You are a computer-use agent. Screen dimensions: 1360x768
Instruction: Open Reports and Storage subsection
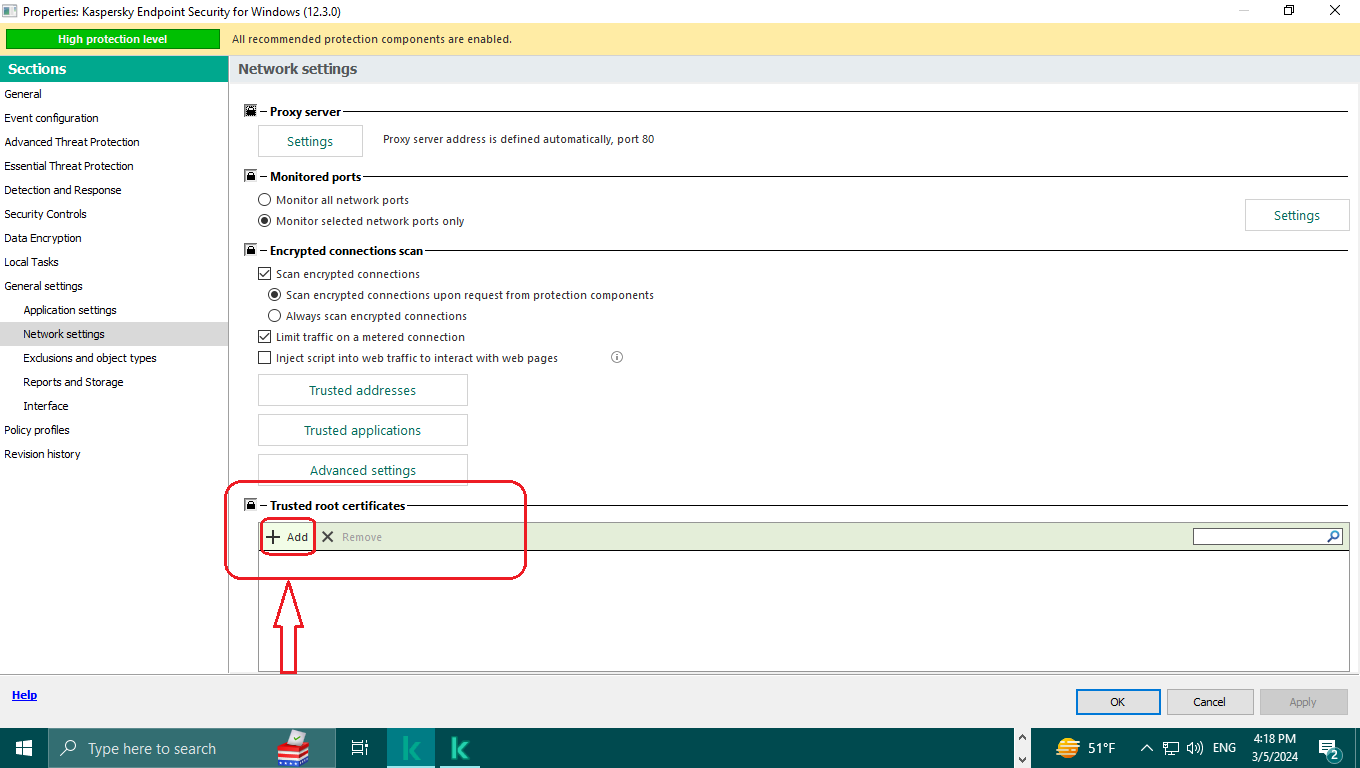[x=114, y=382]
